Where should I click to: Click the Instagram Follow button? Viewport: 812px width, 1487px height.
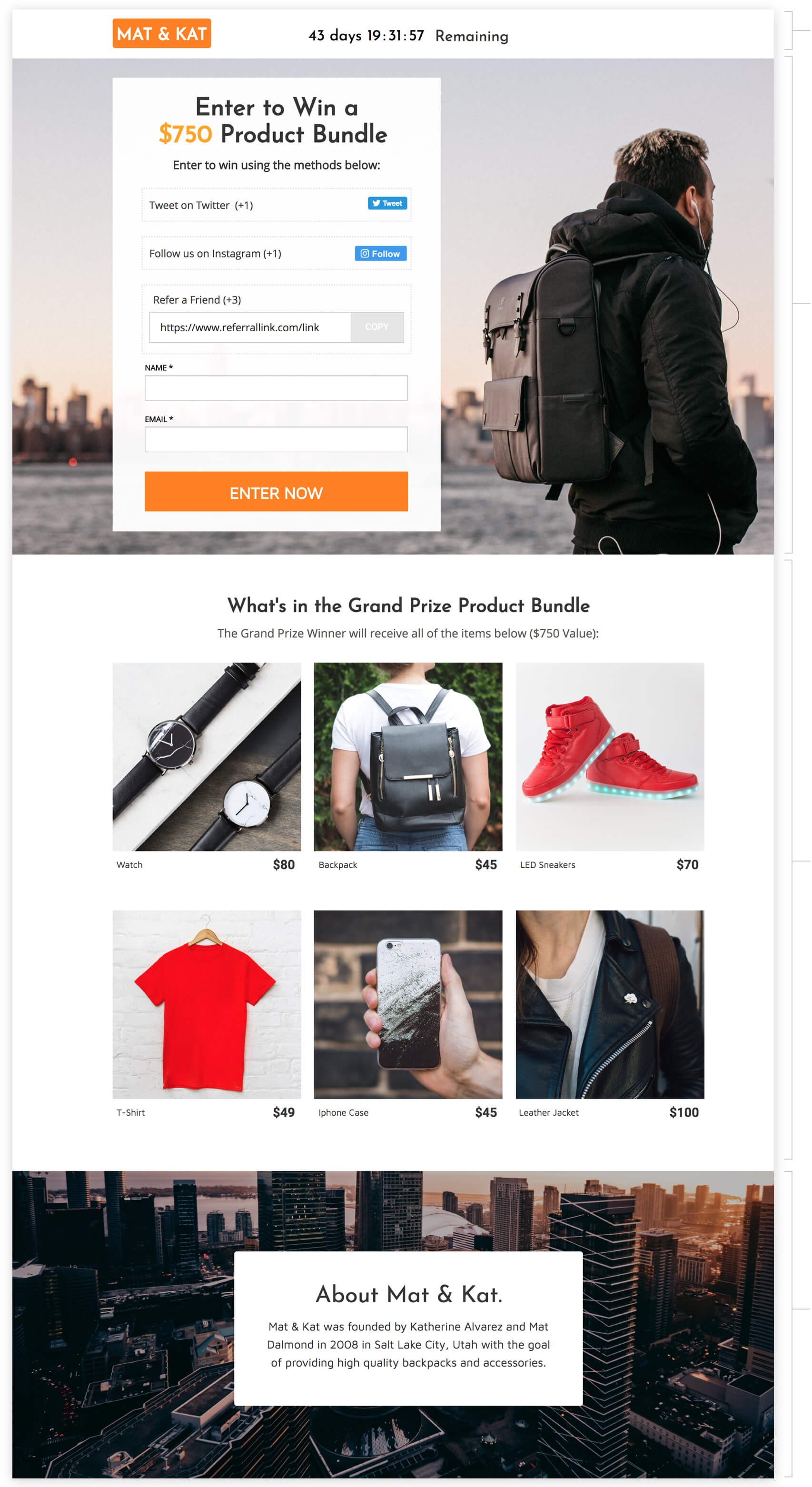point(380,253)
